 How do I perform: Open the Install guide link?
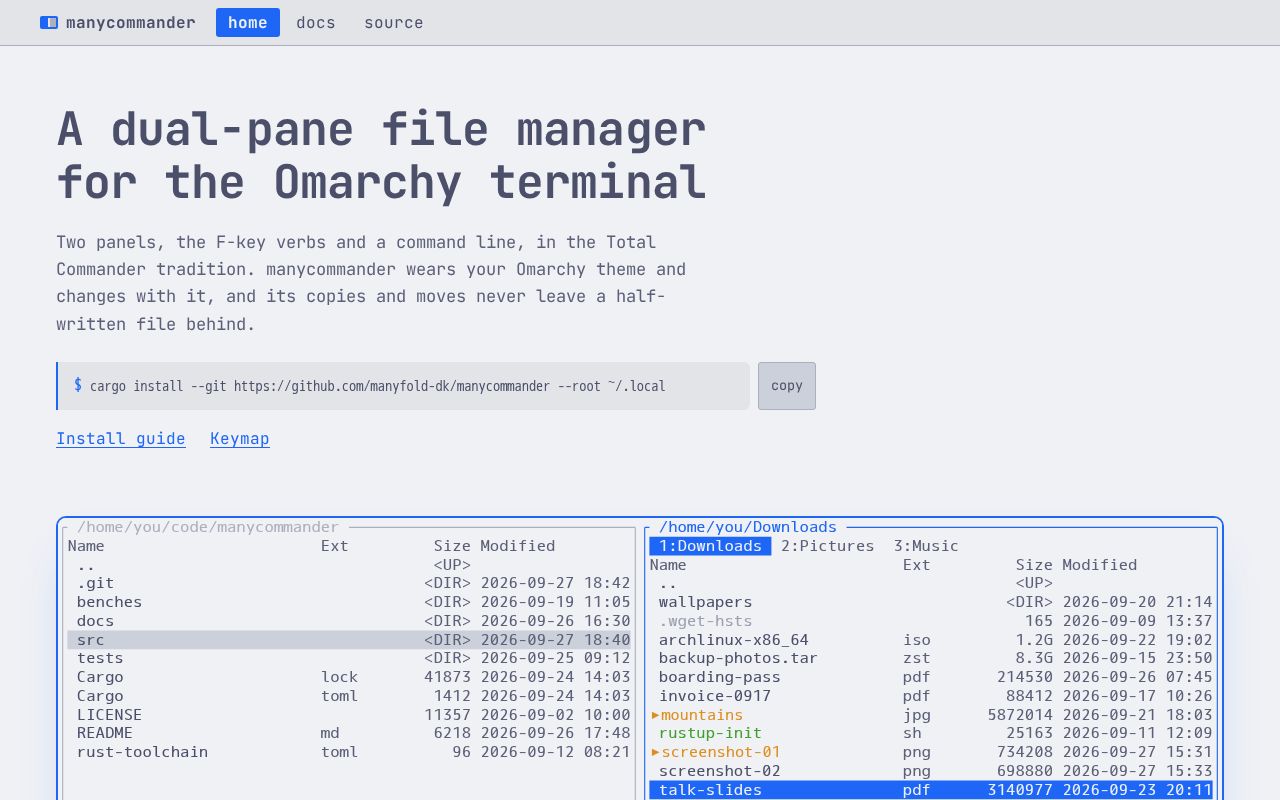tap(121, 439)
